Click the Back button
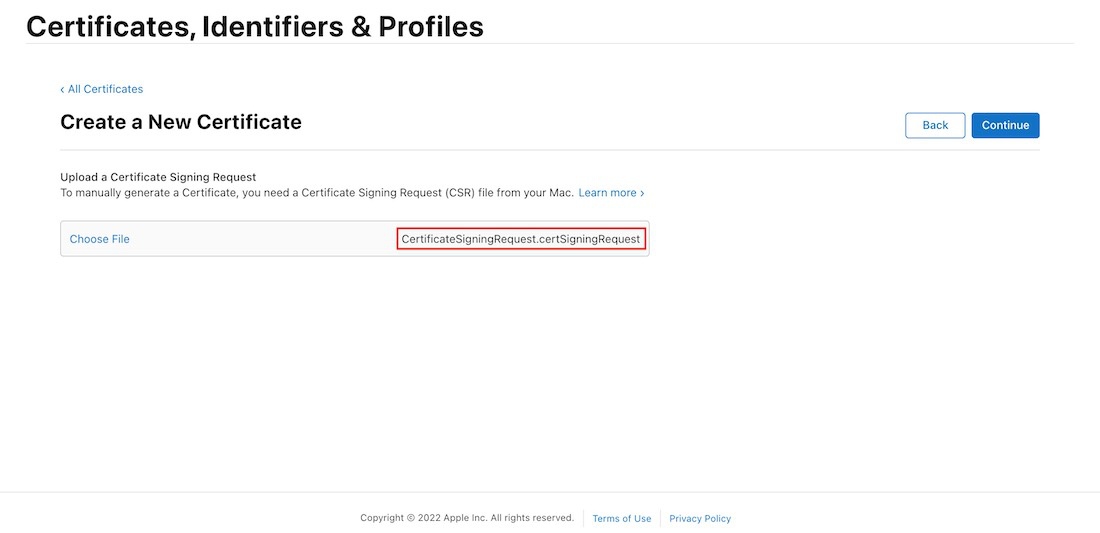The height and width of the screenshot is (533, 1100). (935, 125)
